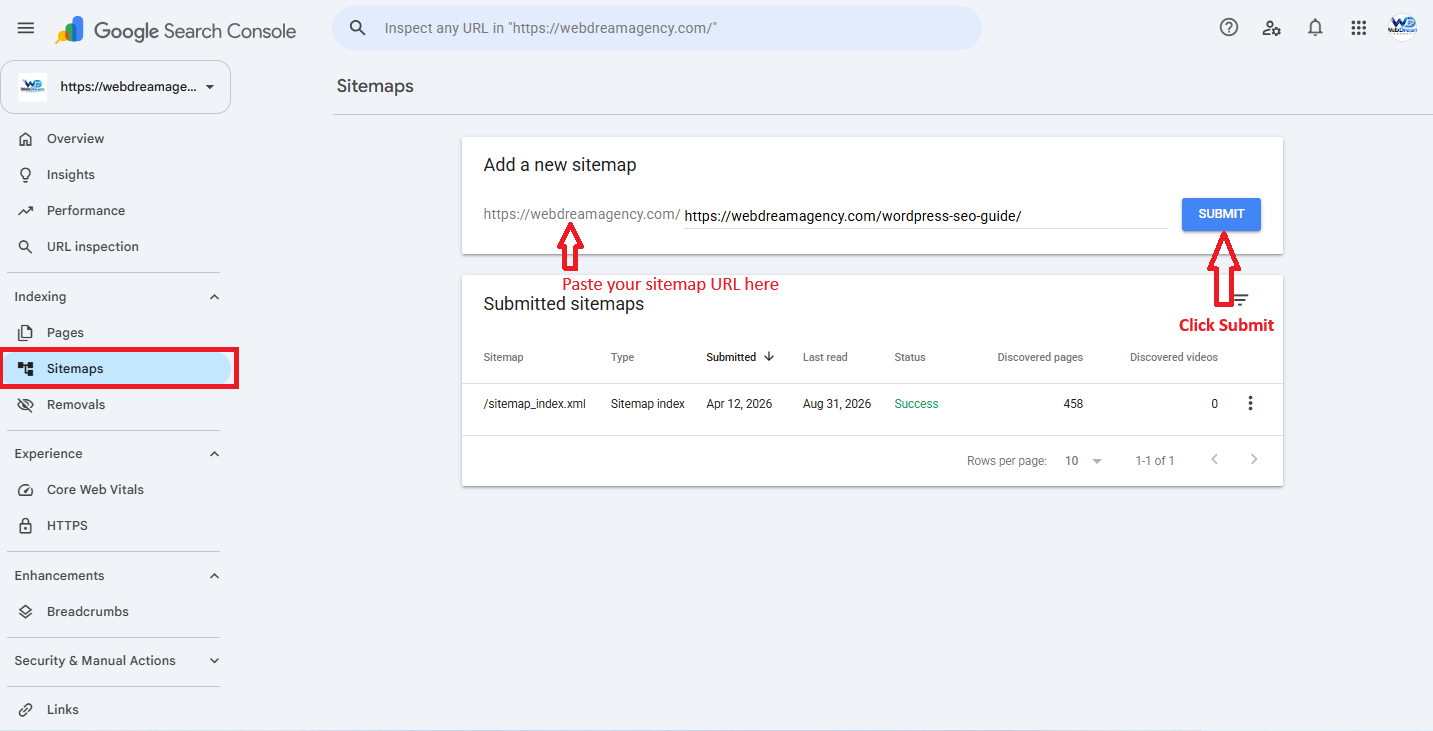
Task: Open user settings icon
Action: [x=1272, y=28]
